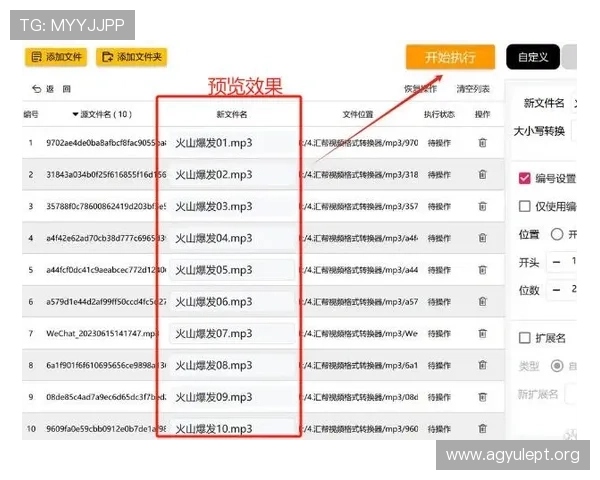
Task: Click file path ending mp3/We
Action: click(x=358, y=333)
